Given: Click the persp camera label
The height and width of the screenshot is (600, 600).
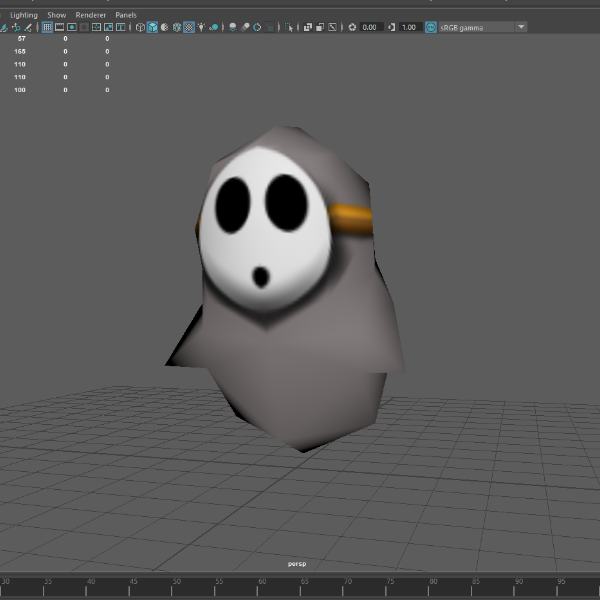Looking at the screenshot, I should tap(297, 564).
